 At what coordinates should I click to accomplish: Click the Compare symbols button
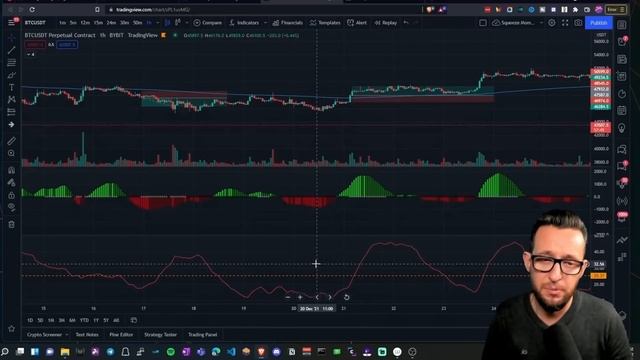pos(208,23)
